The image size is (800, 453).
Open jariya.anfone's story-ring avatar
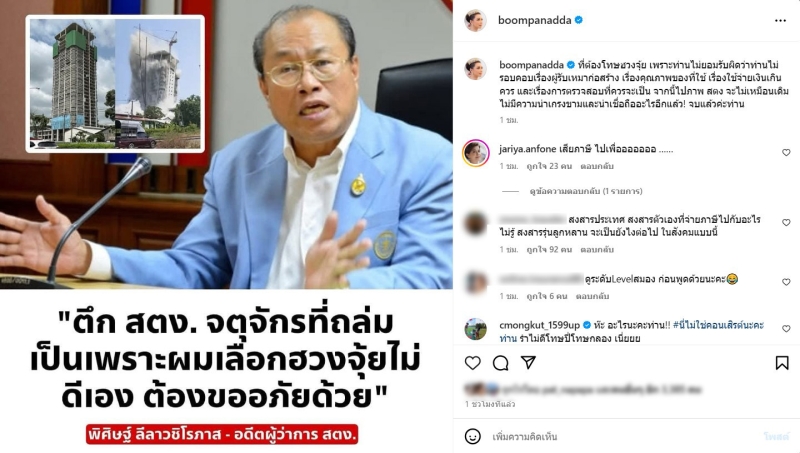pos(476,153)
